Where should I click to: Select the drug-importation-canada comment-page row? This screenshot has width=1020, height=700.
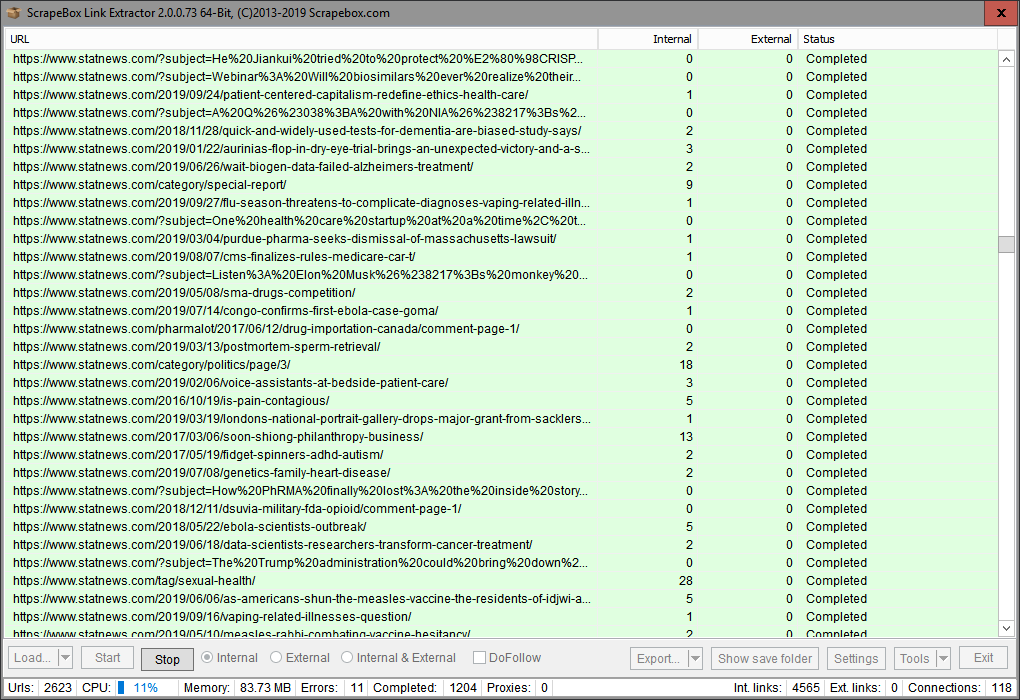coord(501,329)
